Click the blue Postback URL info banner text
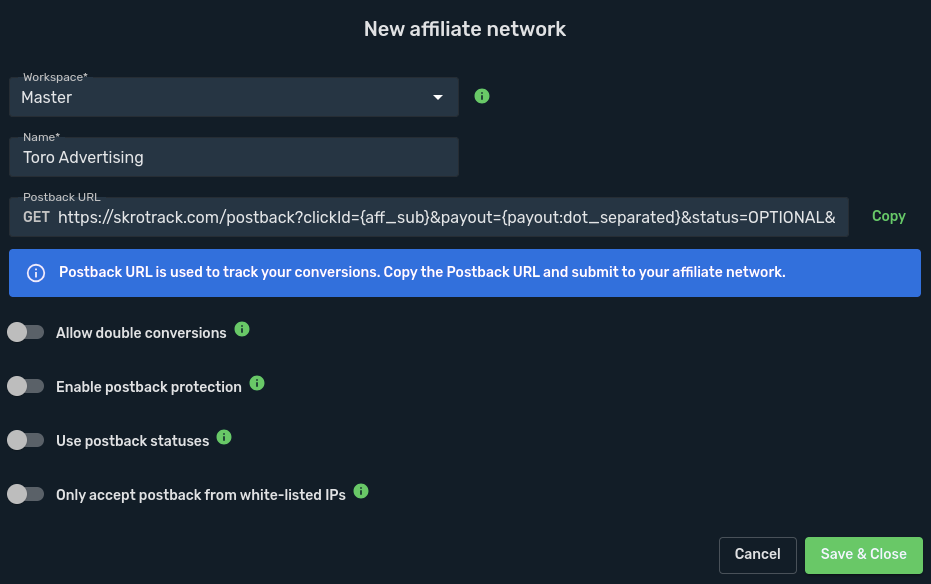The image size is (931, 584). point(422,273)
